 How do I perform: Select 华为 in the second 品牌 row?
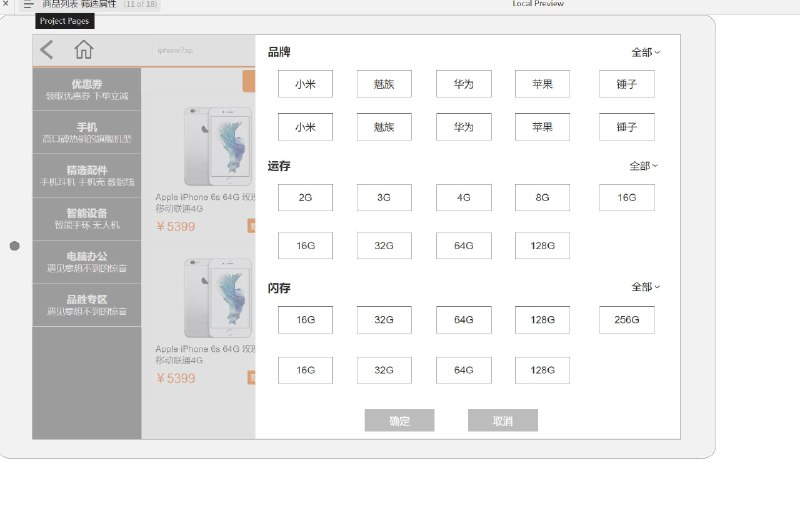[464, 127]
